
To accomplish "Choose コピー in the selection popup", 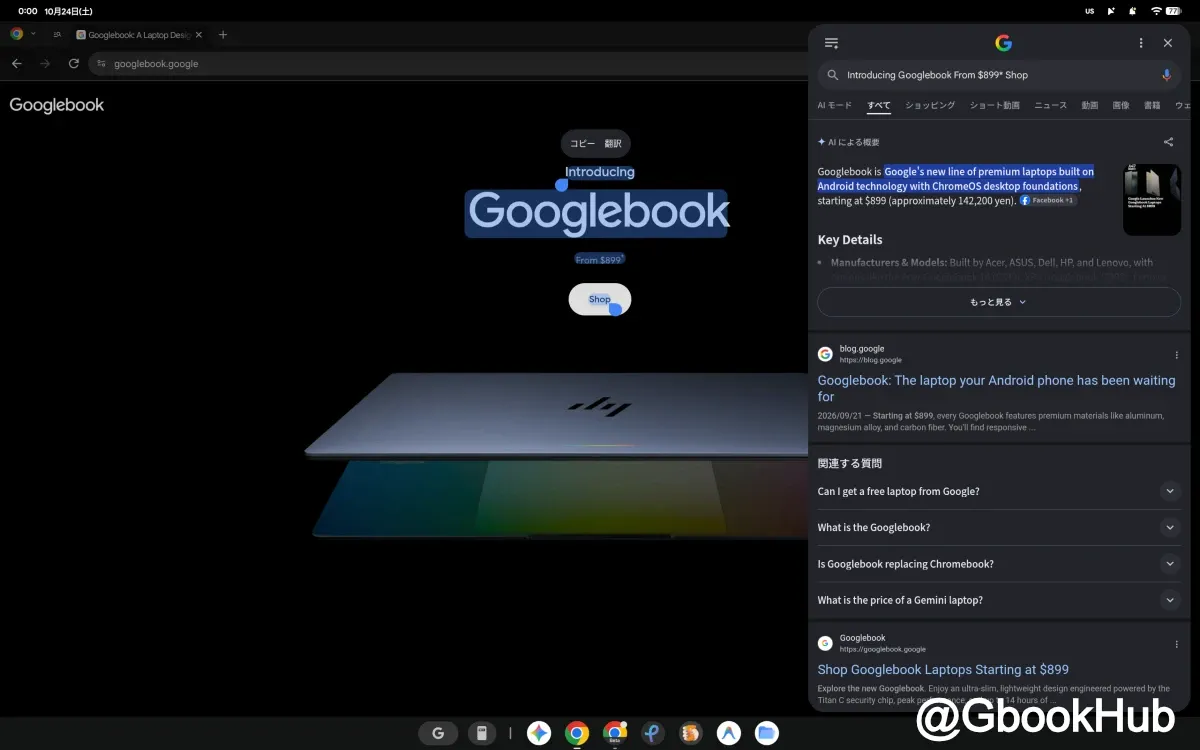I will point(582,143).
